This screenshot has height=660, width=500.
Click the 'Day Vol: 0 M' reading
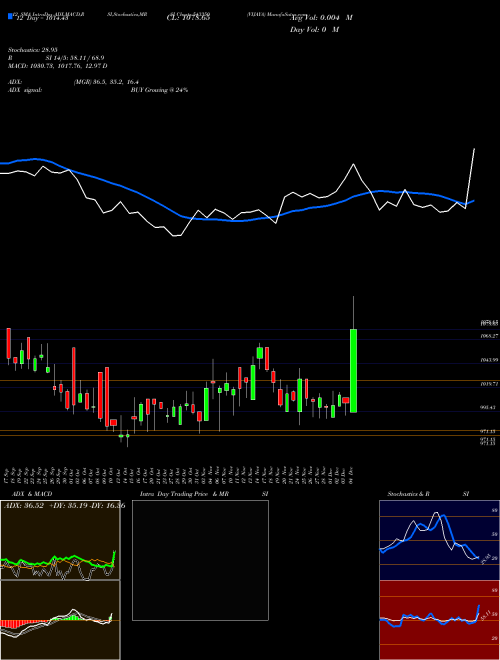314,30
